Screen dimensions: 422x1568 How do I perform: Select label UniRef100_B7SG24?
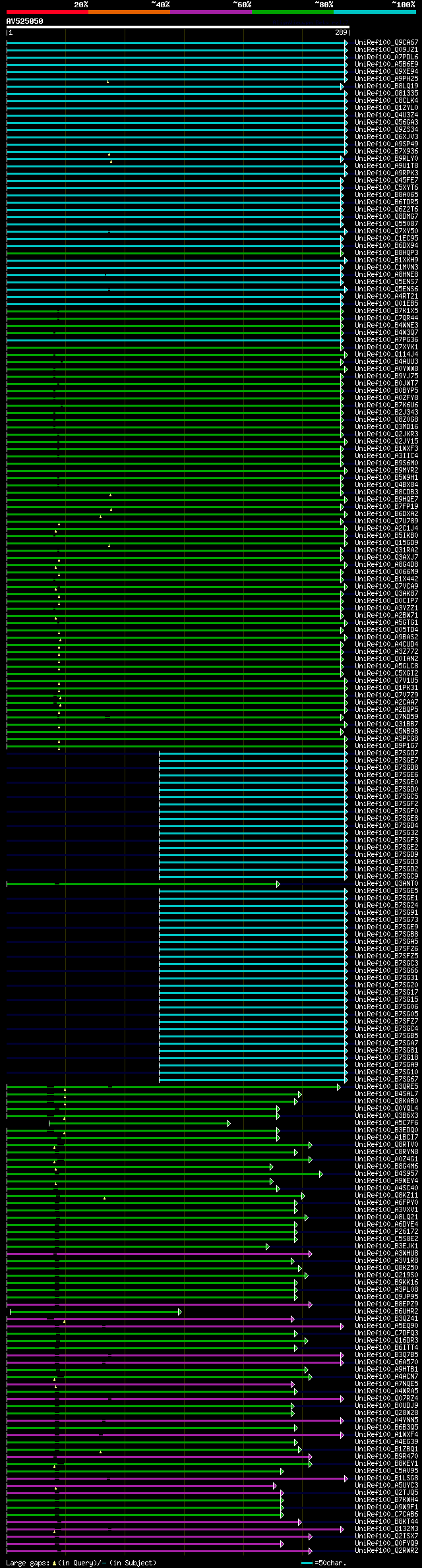click(x=386, y=906)
